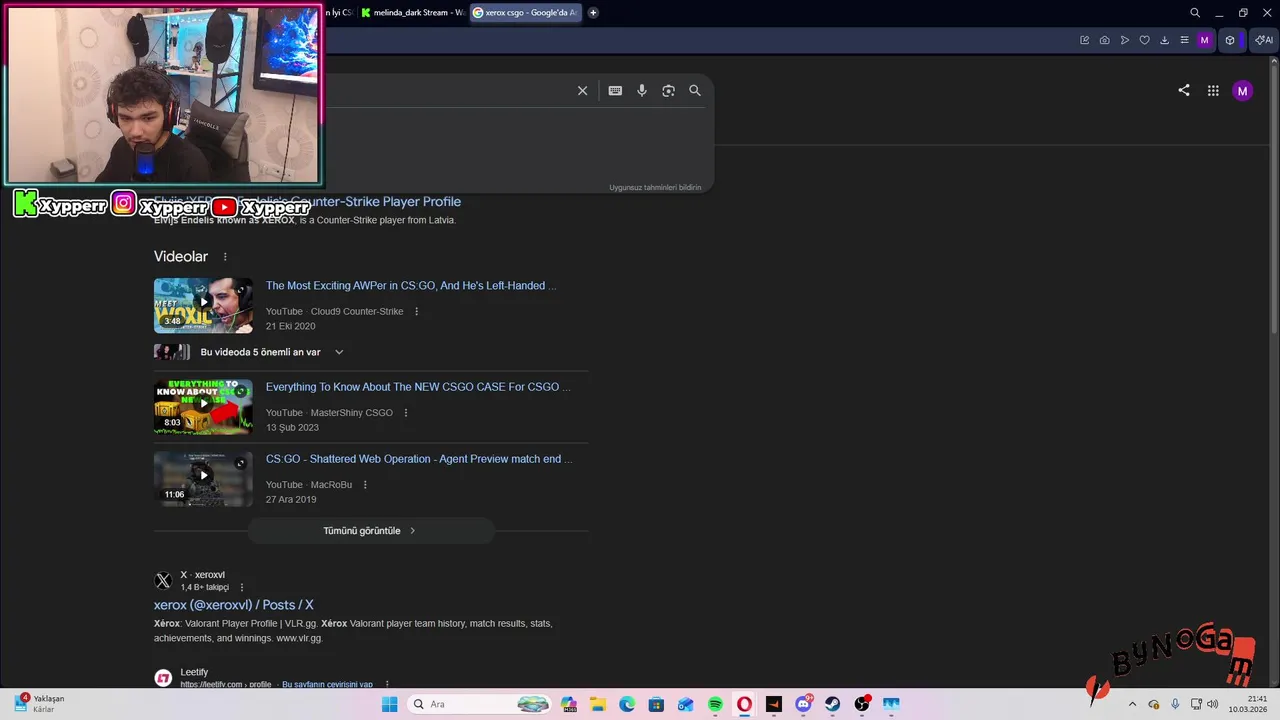Open Steam from taskbar

[x=832, y=704]
